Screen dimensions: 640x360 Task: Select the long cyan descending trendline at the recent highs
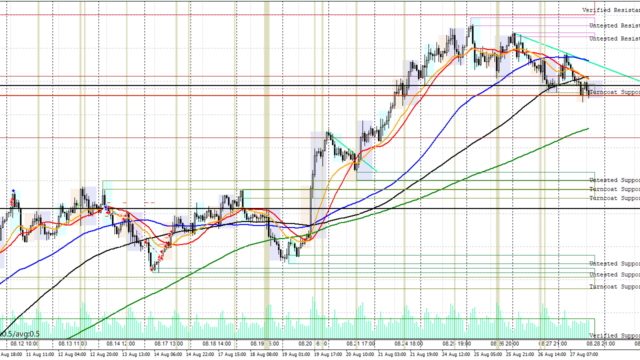[x=577, y=58]
